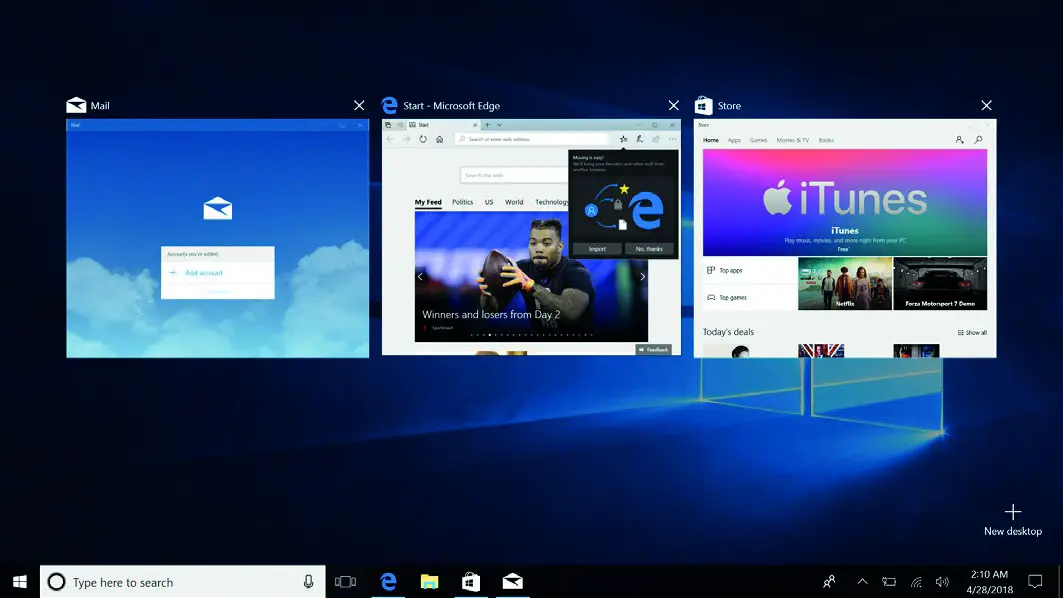Open Microsoft Edge from the taskbar
This screenshot has width=1063, height=598.
tap(388, 582)
